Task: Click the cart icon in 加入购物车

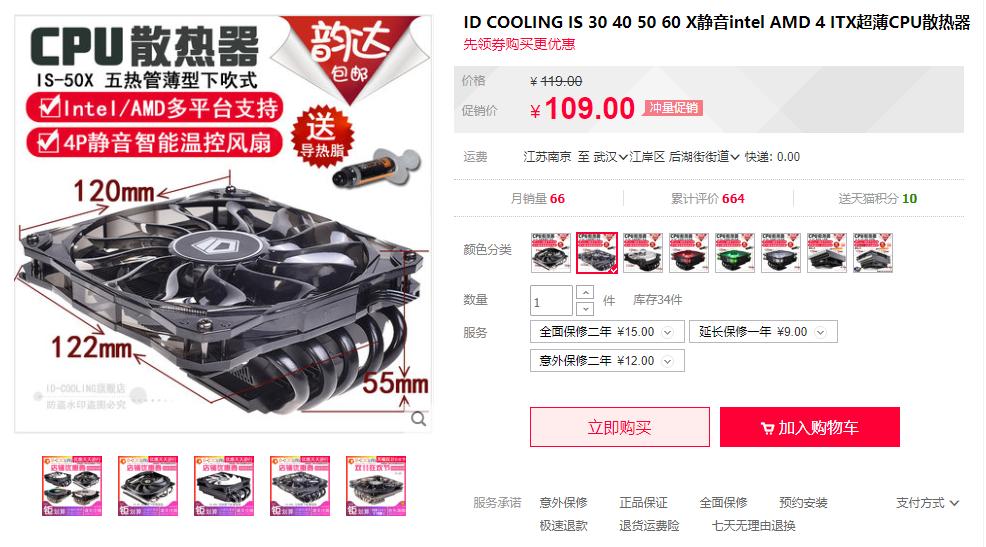Action: [x=767, y=428]
